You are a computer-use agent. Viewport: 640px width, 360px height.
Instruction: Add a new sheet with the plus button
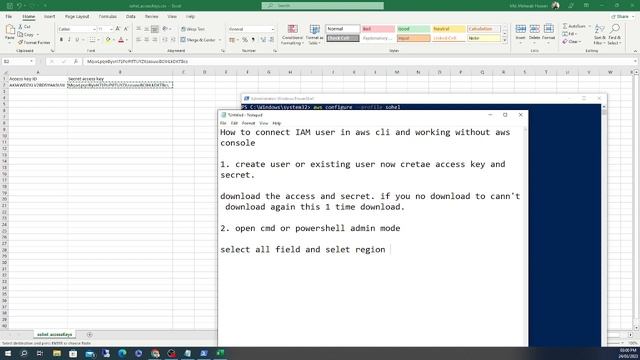coord(89,335)
